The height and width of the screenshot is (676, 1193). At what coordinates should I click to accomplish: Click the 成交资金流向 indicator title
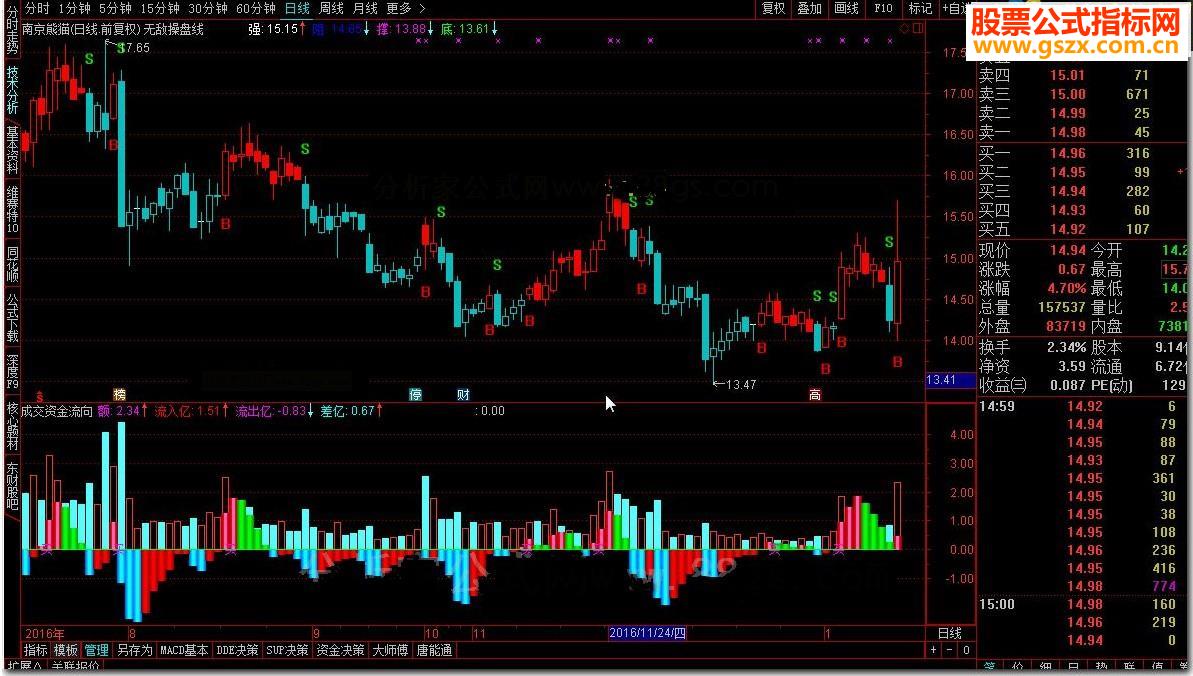point(56,411)
